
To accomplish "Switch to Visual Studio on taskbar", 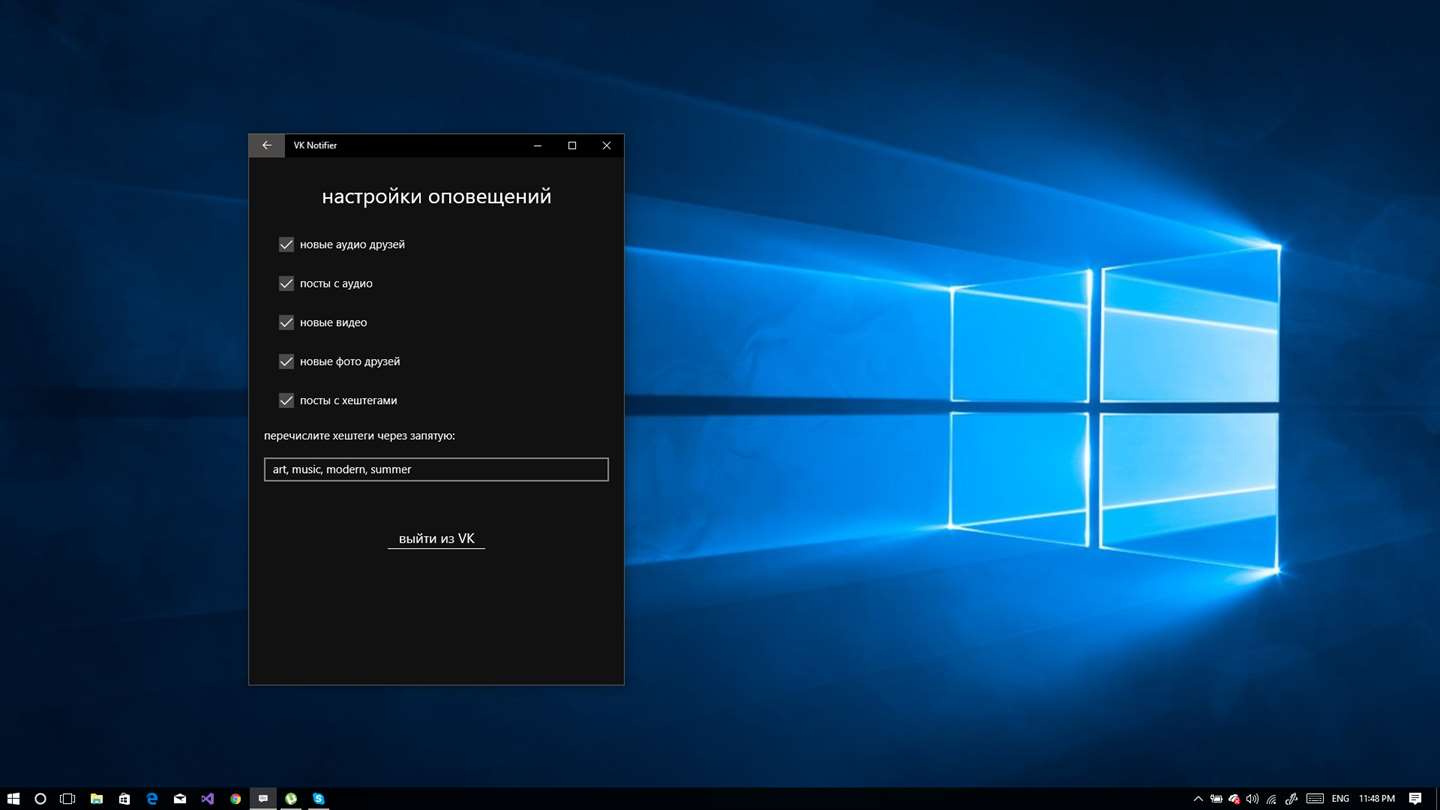I will [207, 799].
